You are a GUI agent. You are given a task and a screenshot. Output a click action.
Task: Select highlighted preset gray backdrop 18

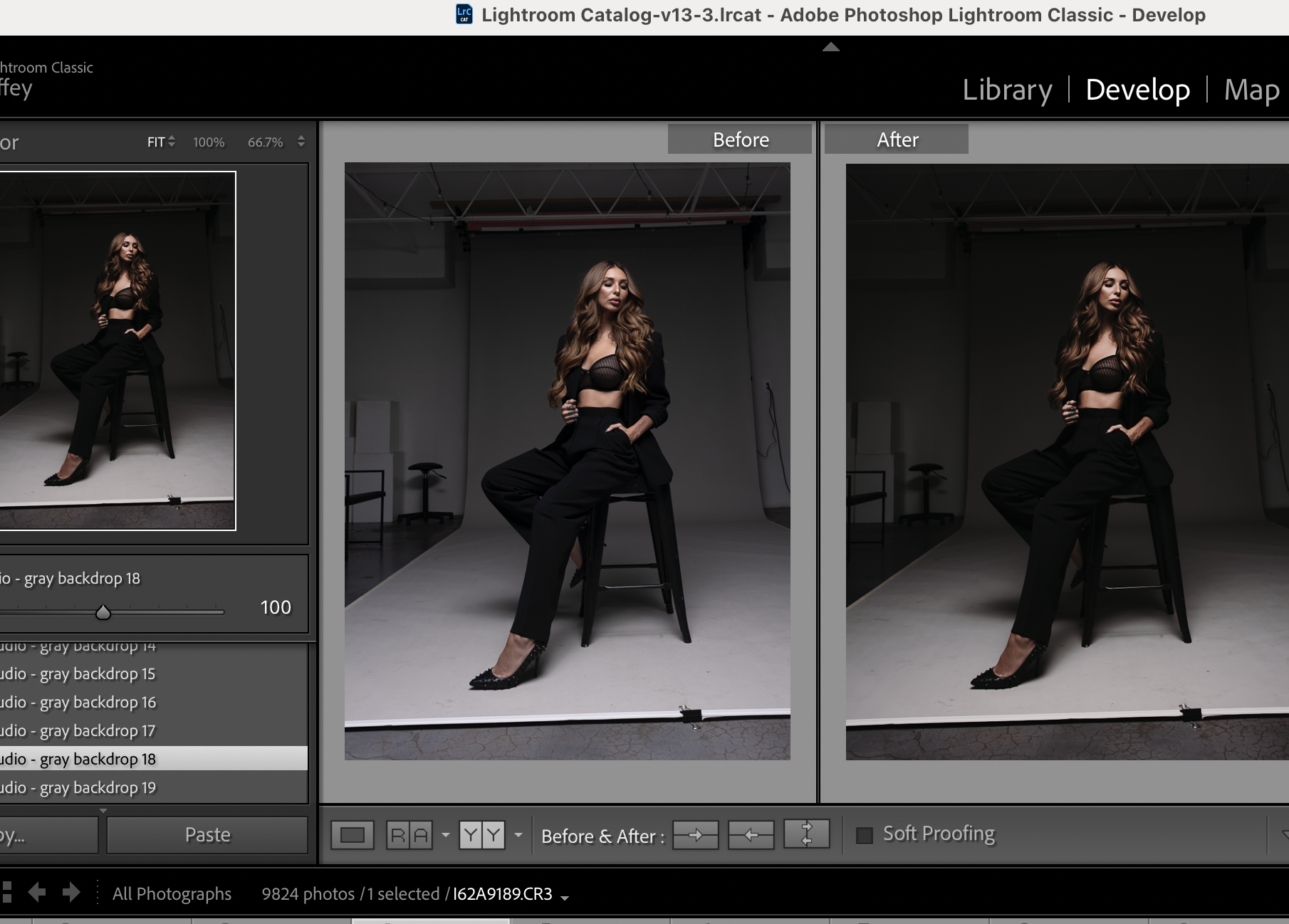(154, 759)
